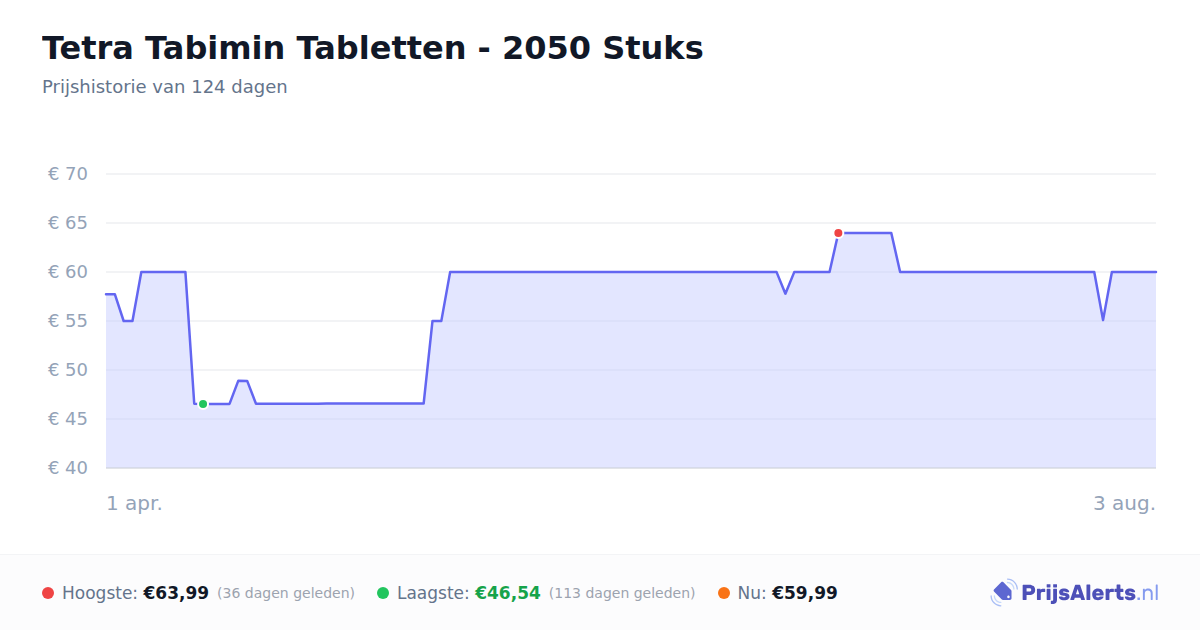Click the 1 apr. start date label
The width and height of the screenshot is (1200, 630).
click(135, 503)
